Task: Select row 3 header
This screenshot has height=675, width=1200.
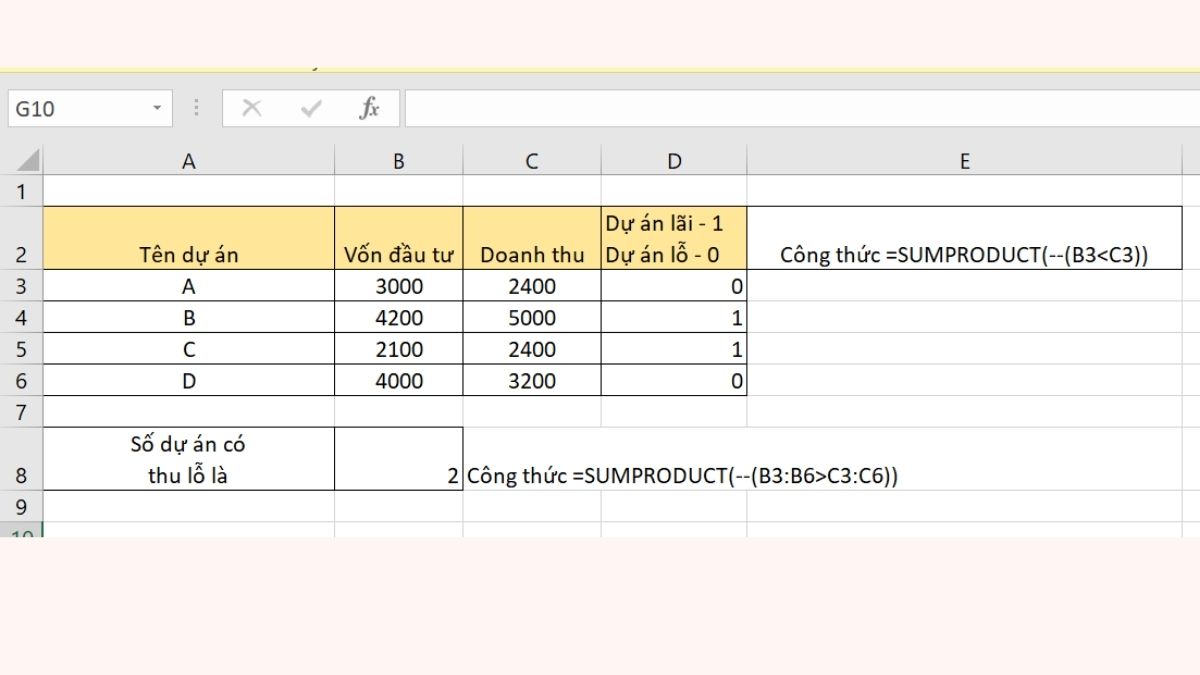Action: [x=22, y=286]
